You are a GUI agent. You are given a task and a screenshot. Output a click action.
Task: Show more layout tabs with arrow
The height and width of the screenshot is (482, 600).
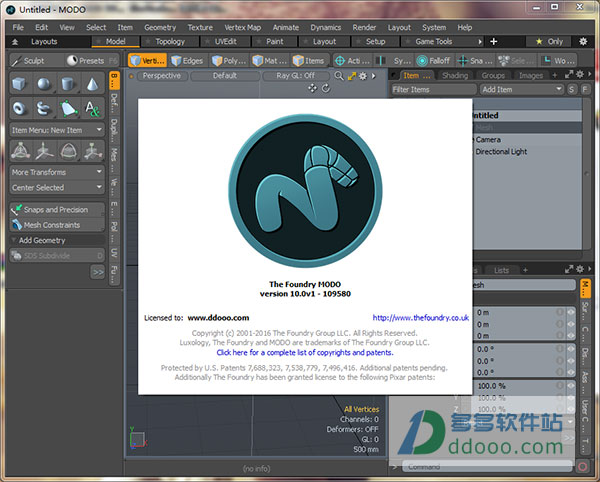480,41
